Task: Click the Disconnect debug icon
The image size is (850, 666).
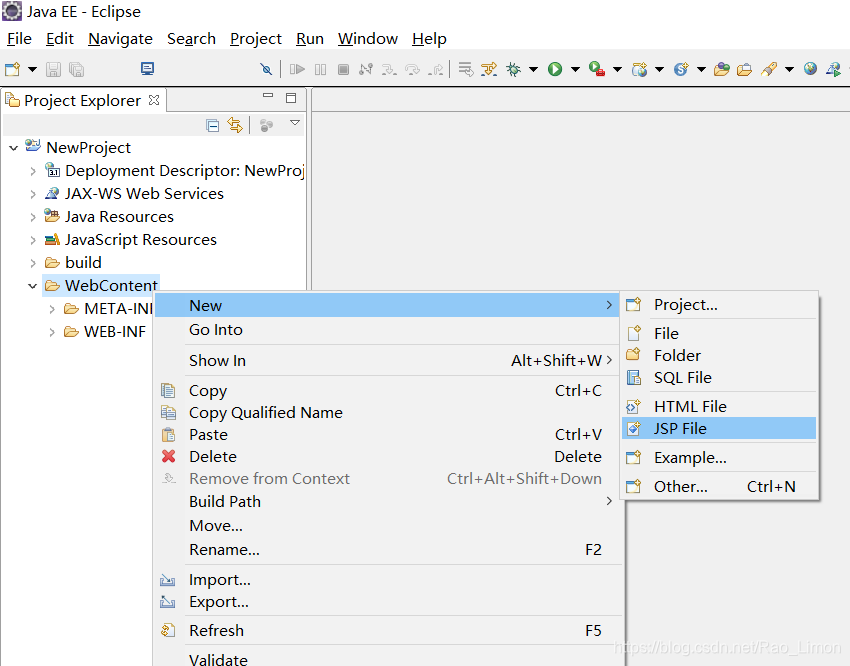Action: [x=366, y=69]
